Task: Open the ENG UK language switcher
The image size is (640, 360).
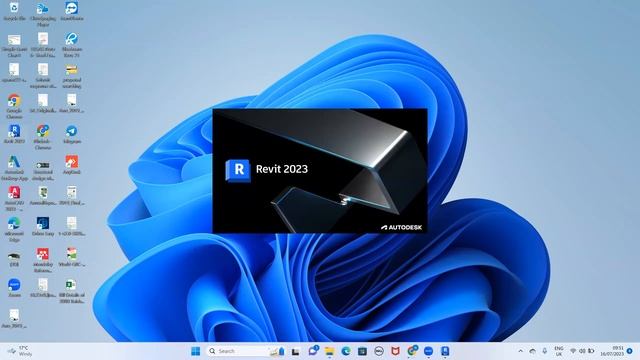Action: 559,351
